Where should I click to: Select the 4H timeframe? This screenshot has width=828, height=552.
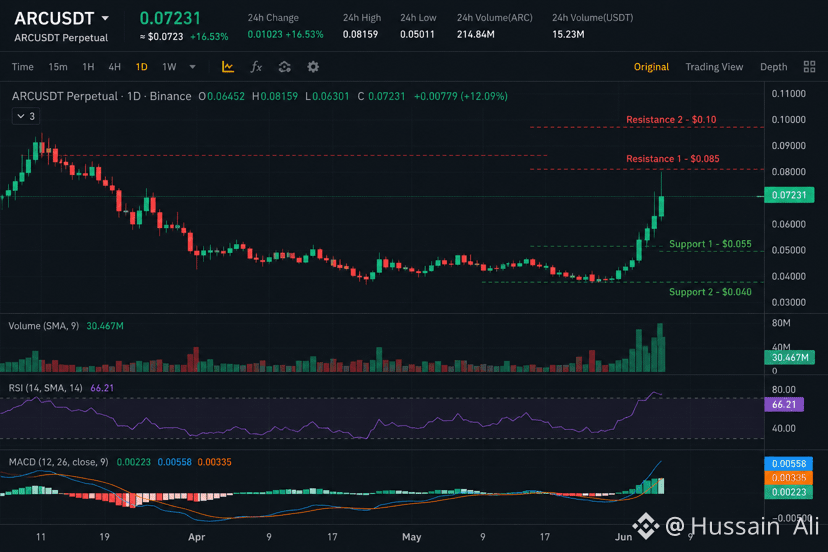pyautogui.click(x=115, y=67)
